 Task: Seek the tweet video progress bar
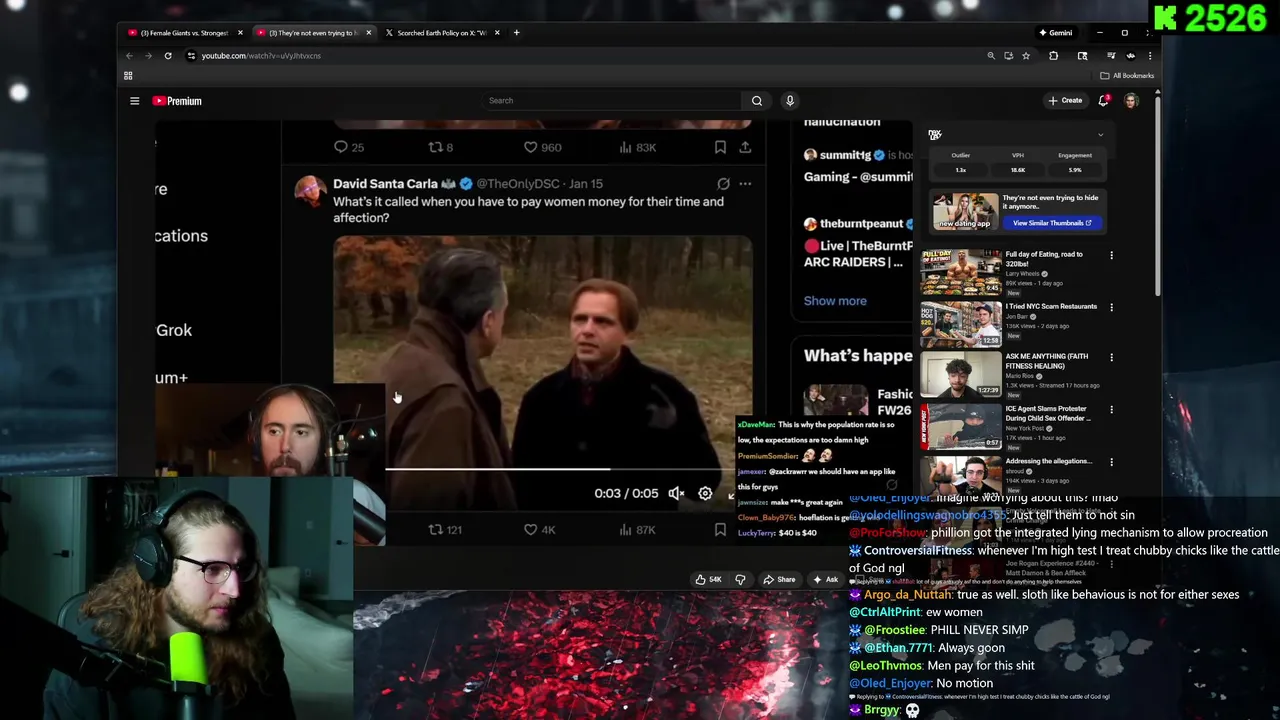(x=560, y=469)
